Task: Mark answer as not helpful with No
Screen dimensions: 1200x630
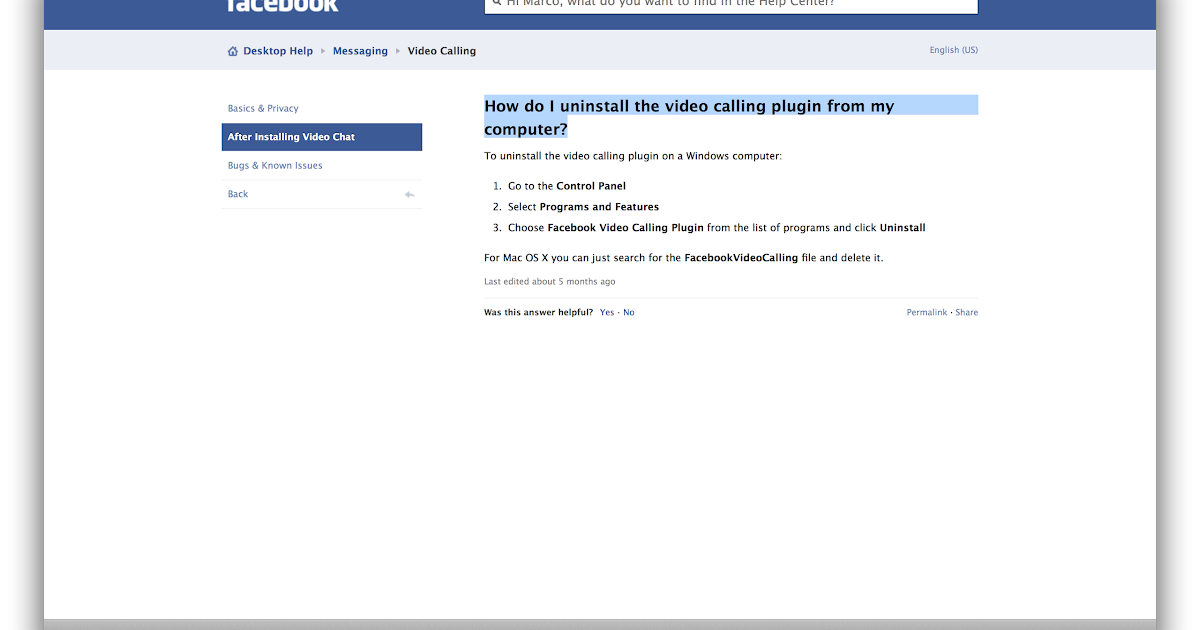Action: tap(629, 313)
